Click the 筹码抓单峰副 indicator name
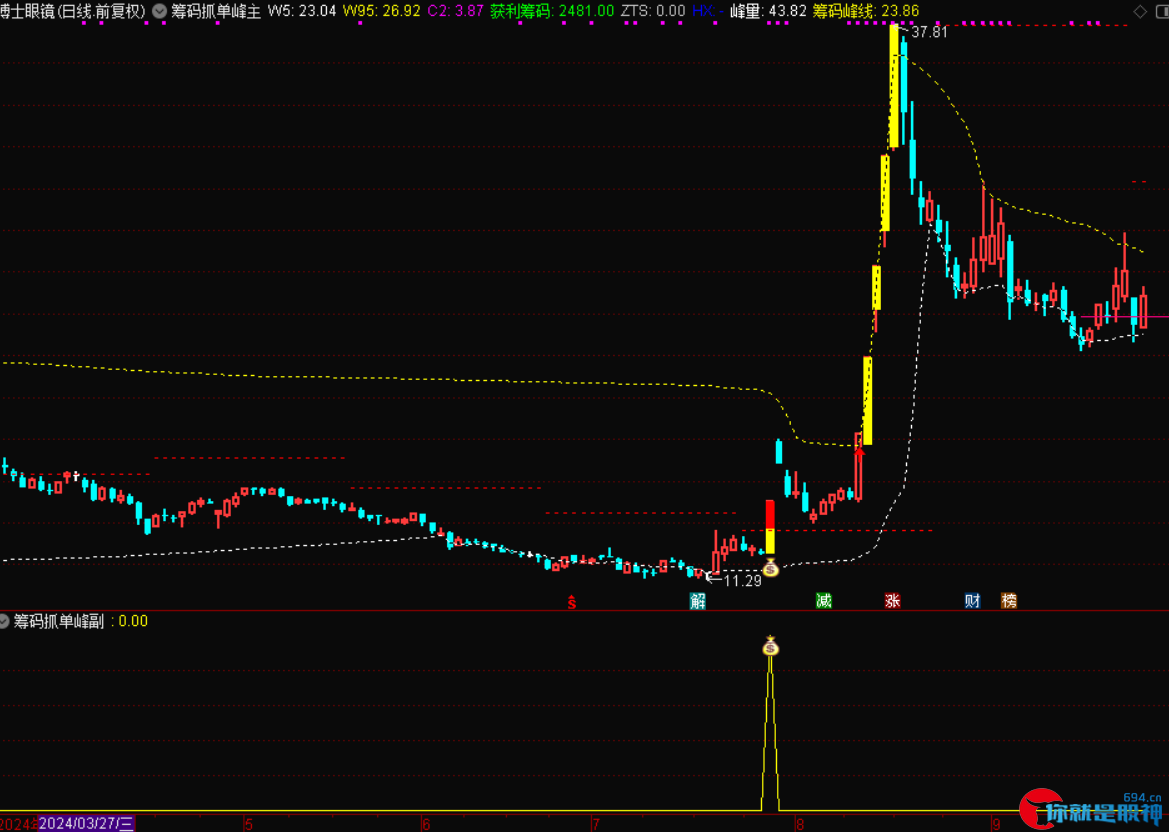The width and height of the screenshot is (1169, 832). click(59, 621)
